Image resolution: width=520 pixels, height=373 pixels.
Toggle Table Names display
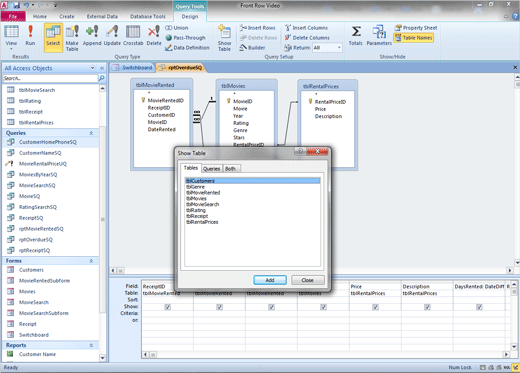pos(414,38)
